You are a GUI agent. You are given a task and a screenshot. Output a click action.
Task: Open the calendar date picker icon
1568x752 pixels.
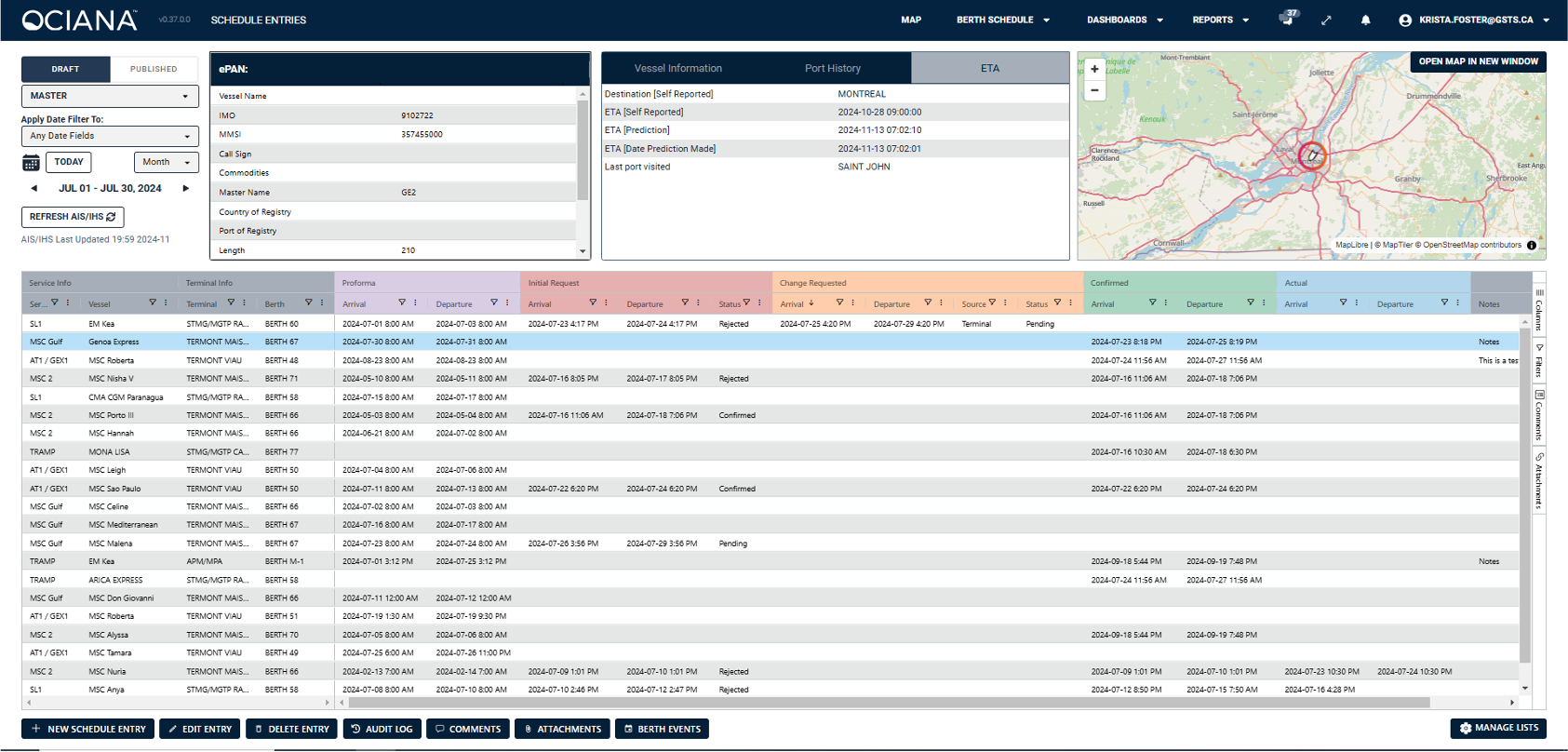tap(31, 163)
